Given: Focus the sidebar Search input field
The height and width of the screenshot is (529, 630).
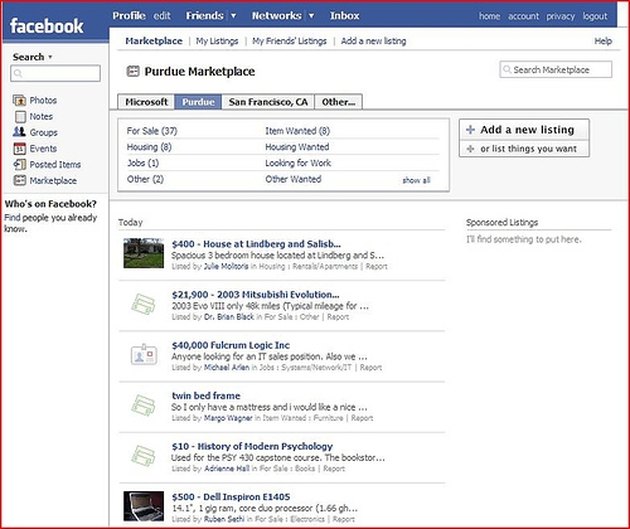Looking at the screenshot, I should pyautogui.click(x=55, y=74).
